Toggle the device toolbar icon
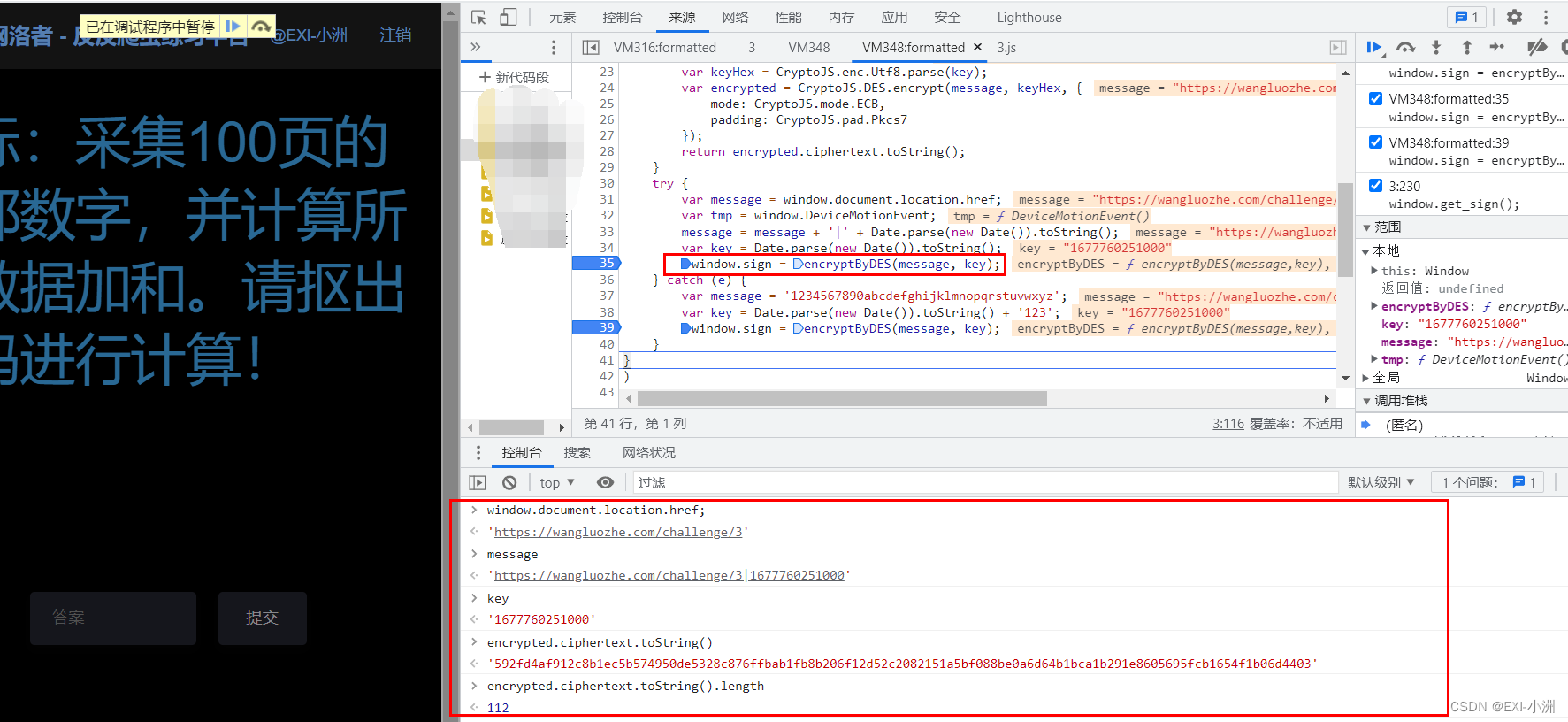The height and width of the screenshot is (722, 1568). tap(509, 17)
